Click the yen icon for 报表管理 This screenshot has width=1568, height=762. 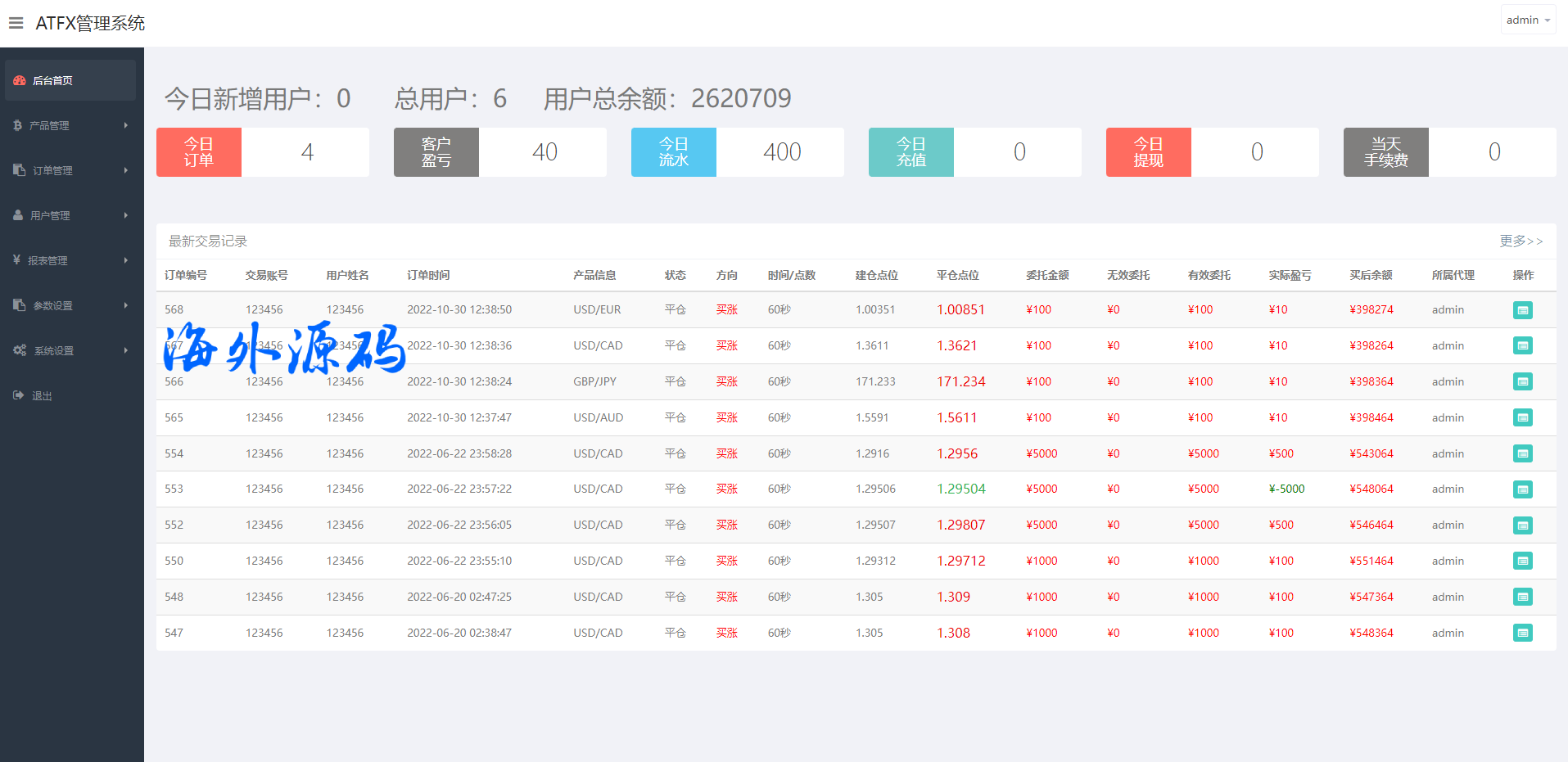(16, 260)
